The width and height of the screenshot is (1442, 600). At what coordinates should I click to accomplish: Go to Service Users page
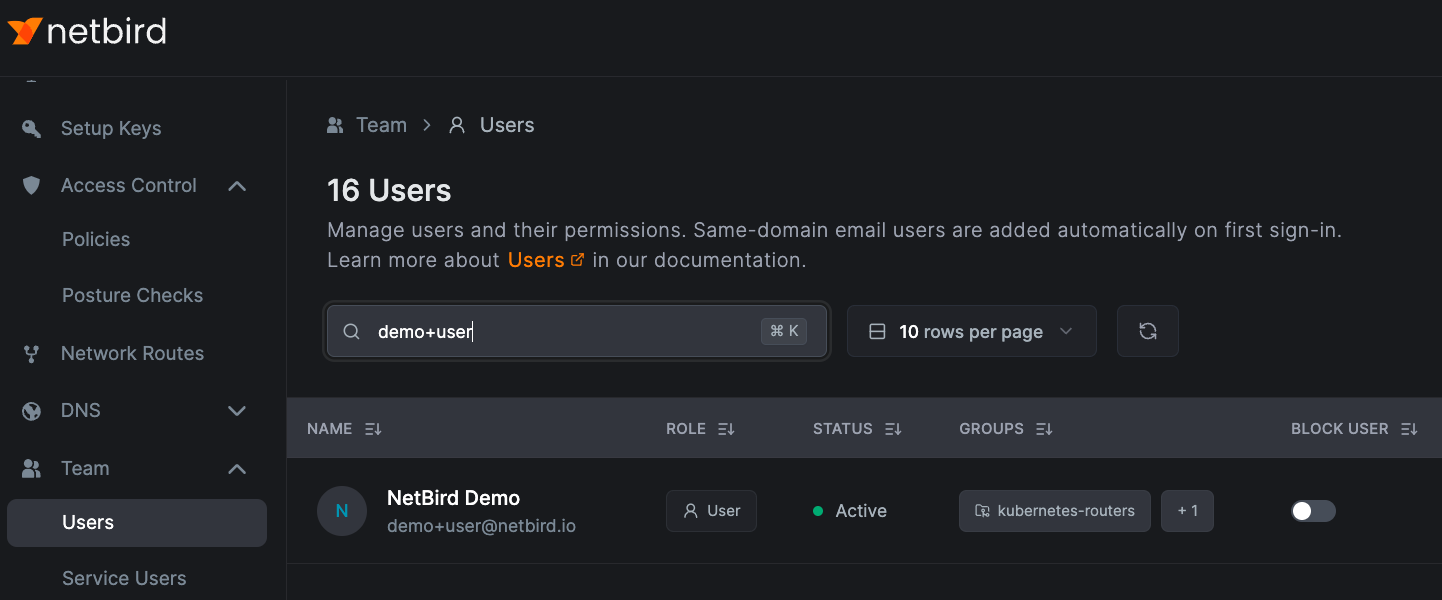tap(124, 579)
